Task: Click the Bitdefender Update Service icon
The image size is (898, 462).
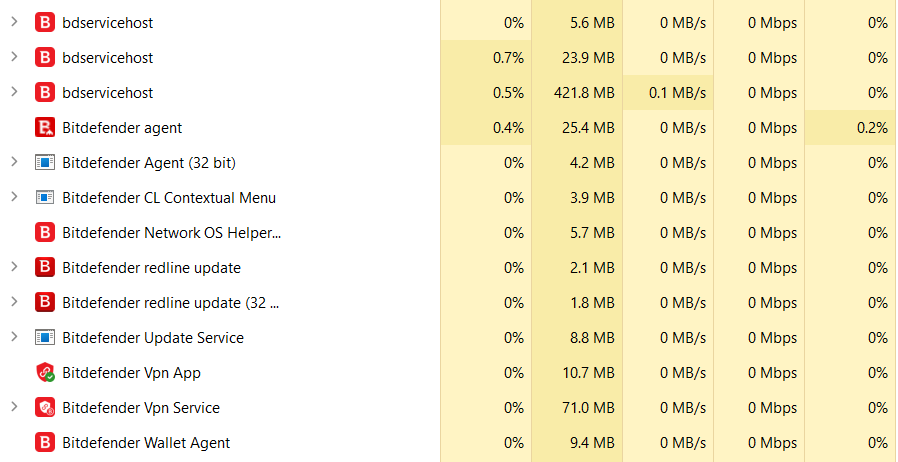Action: (x=44, y=338)
